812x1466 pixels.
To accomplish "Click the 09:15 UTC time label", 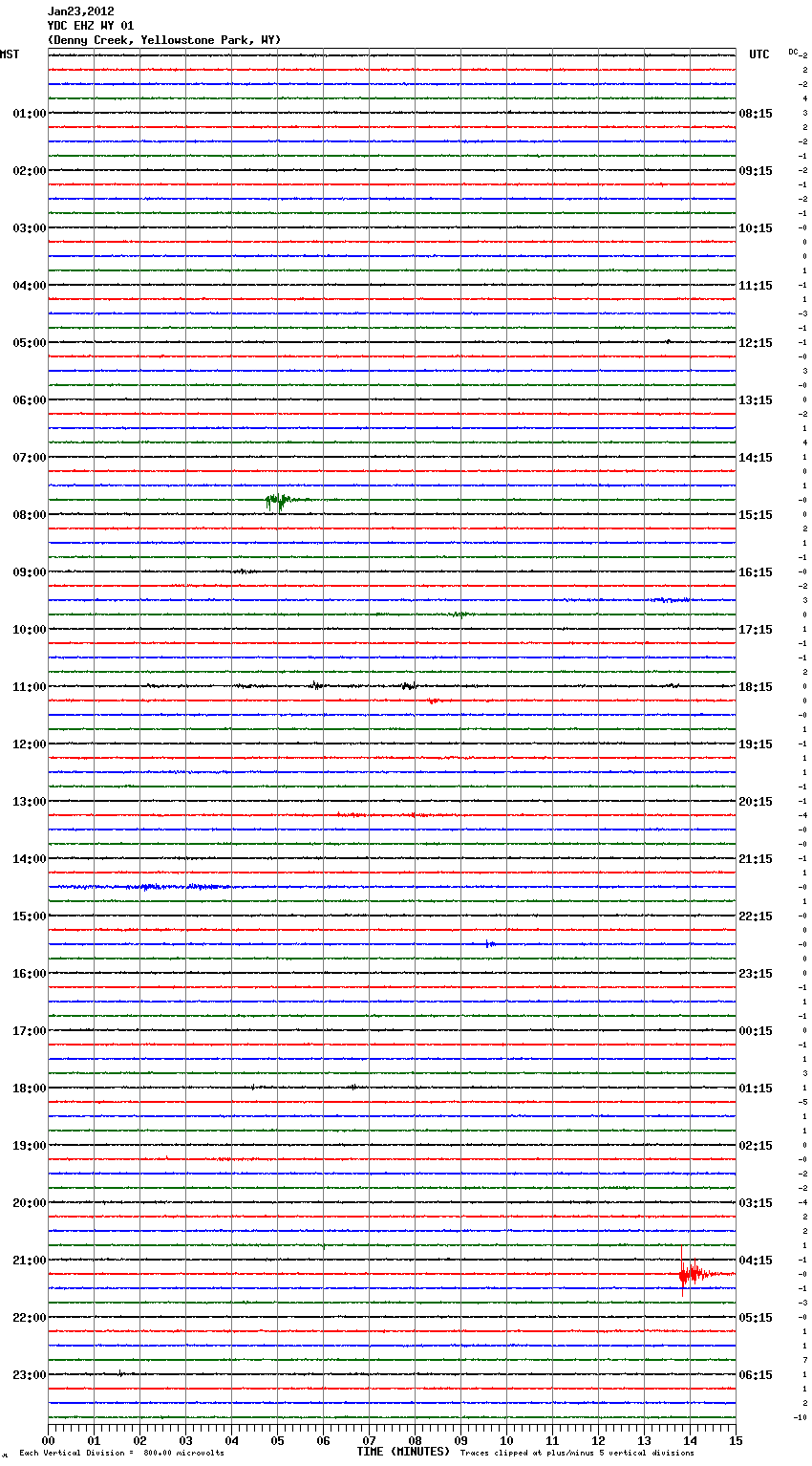I will (x=756, y=171).
